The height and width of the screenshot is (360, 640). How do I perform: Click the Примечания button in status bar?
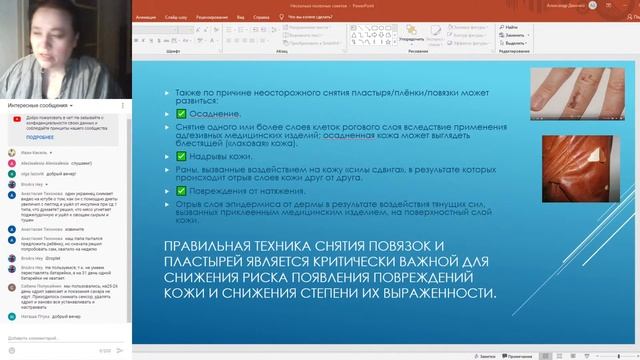pyautogui.click(x=517, y=356)
